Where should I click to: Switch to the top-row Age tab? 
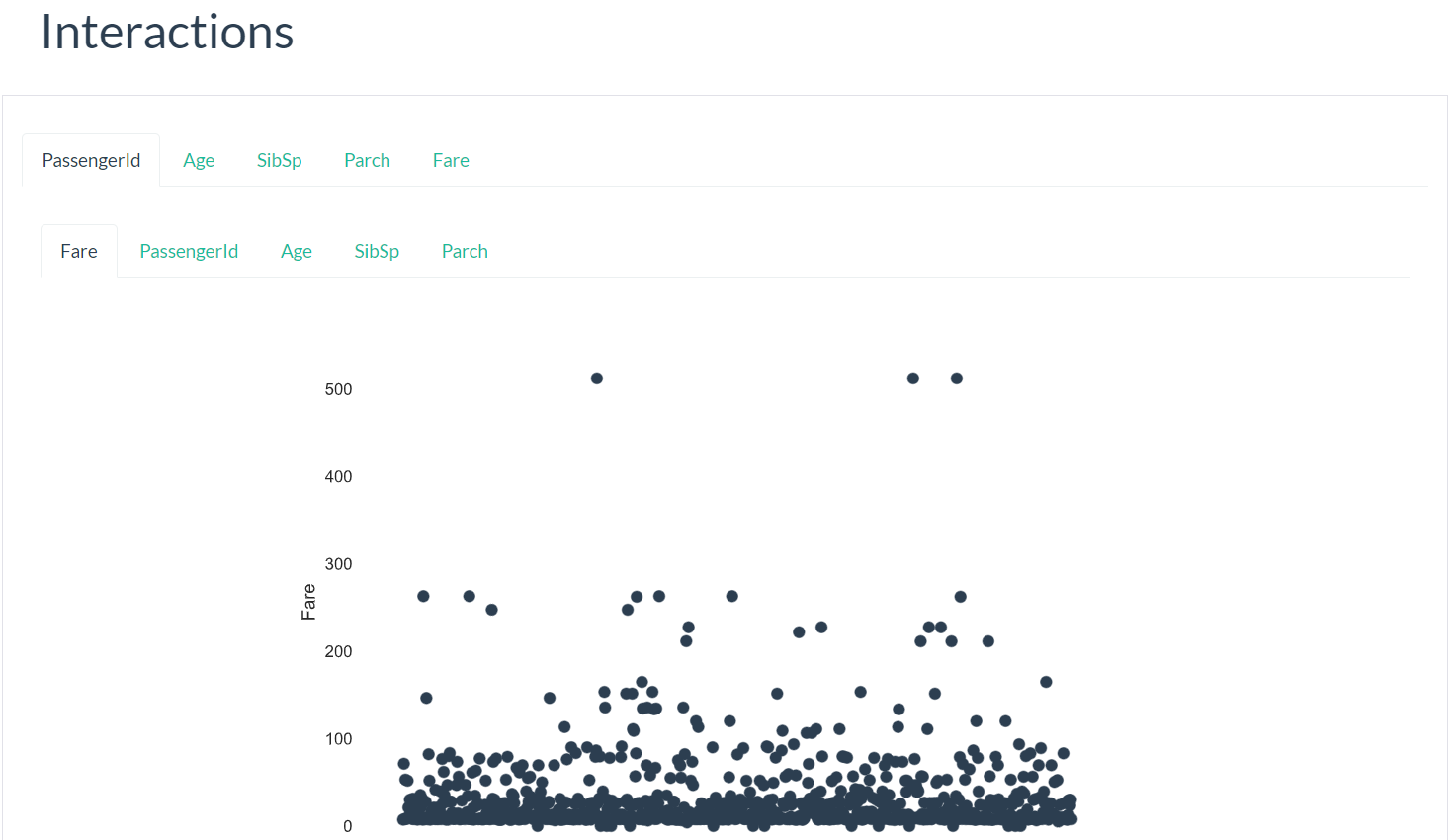[x=199, y=160]
